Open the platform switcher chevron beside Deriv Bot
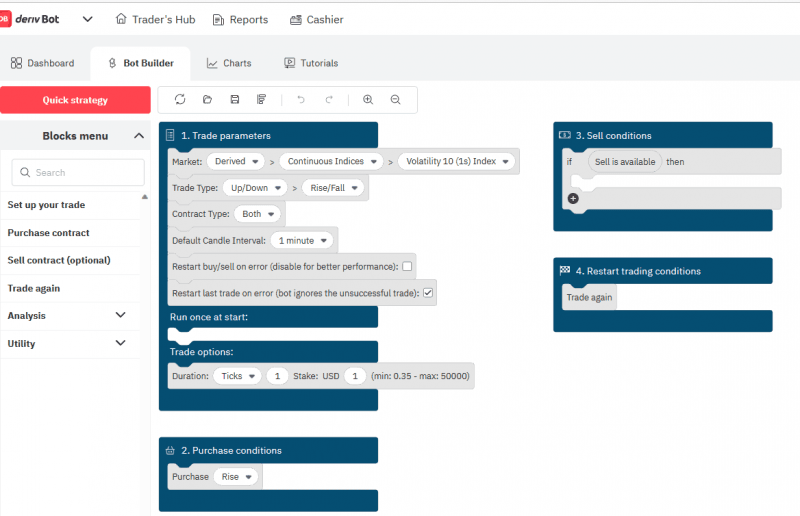 click(x=88, y=19)
